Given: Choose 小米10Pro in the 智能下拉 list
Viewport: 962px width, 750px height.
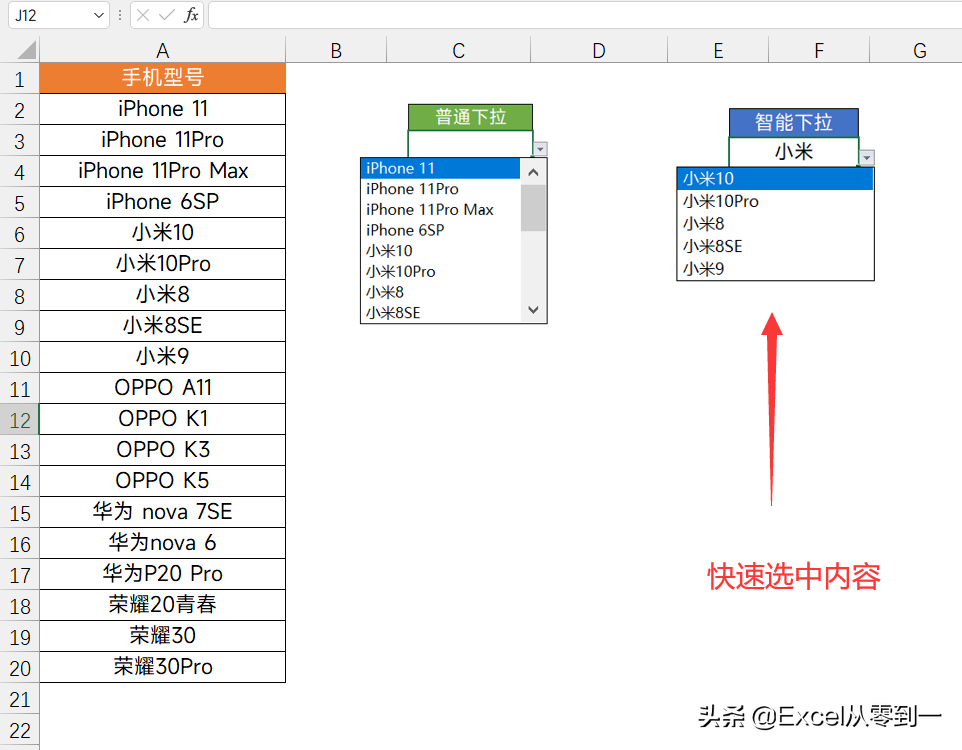Looking at the screenshot, I should pyautogui.click(x=775, y=201).
